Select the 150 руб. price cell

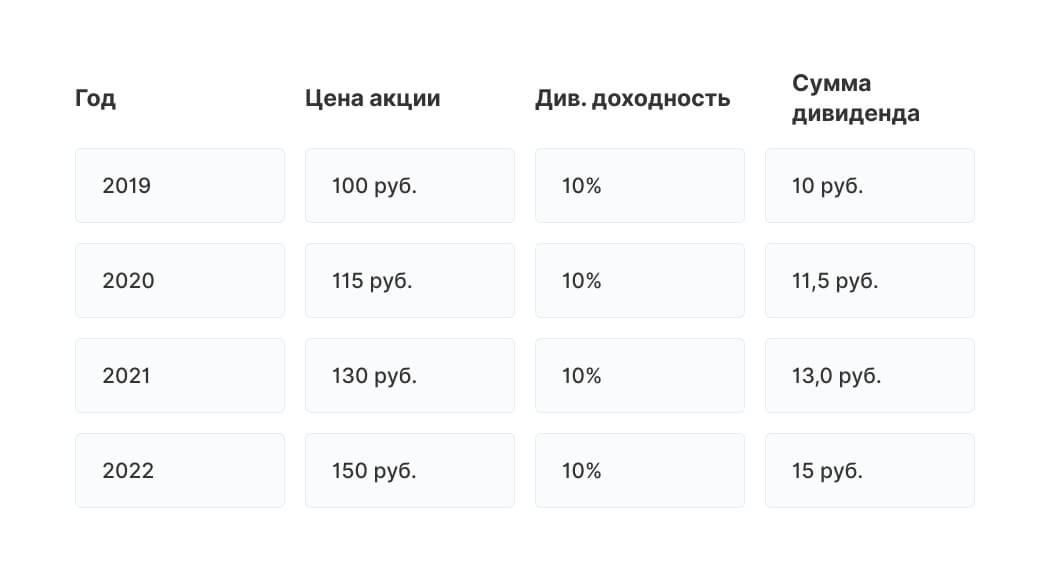click(x=410, y=471)
